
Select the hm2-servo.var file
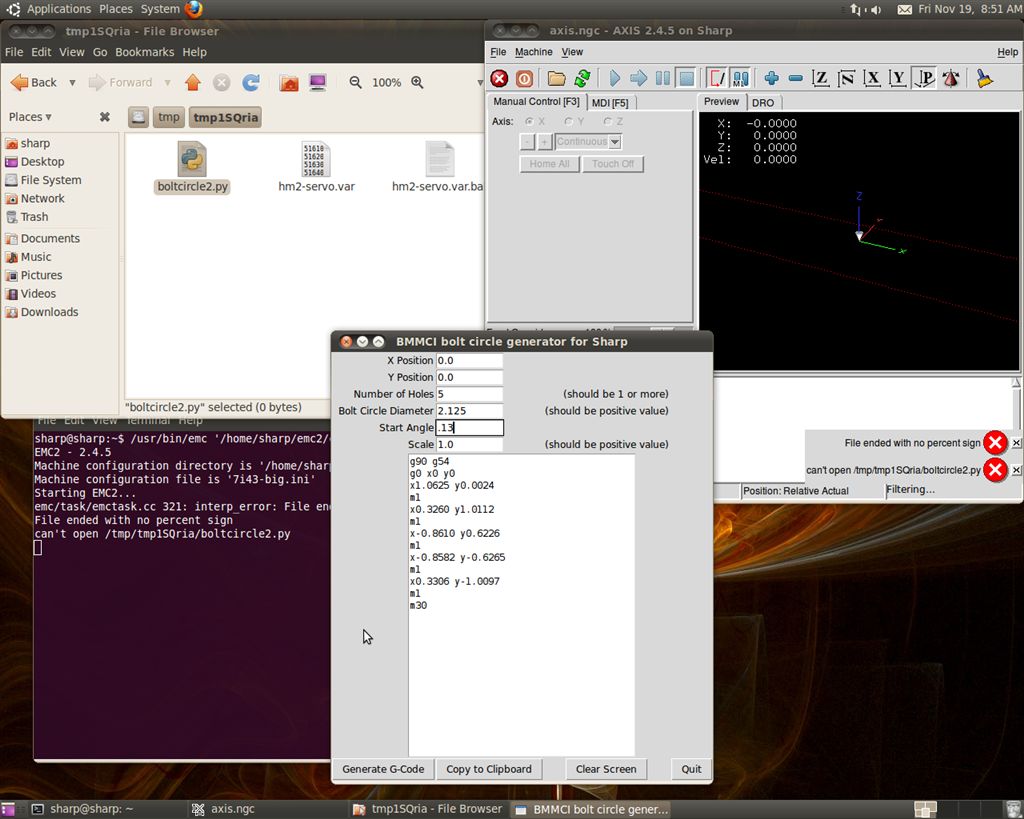pos(317,168)
